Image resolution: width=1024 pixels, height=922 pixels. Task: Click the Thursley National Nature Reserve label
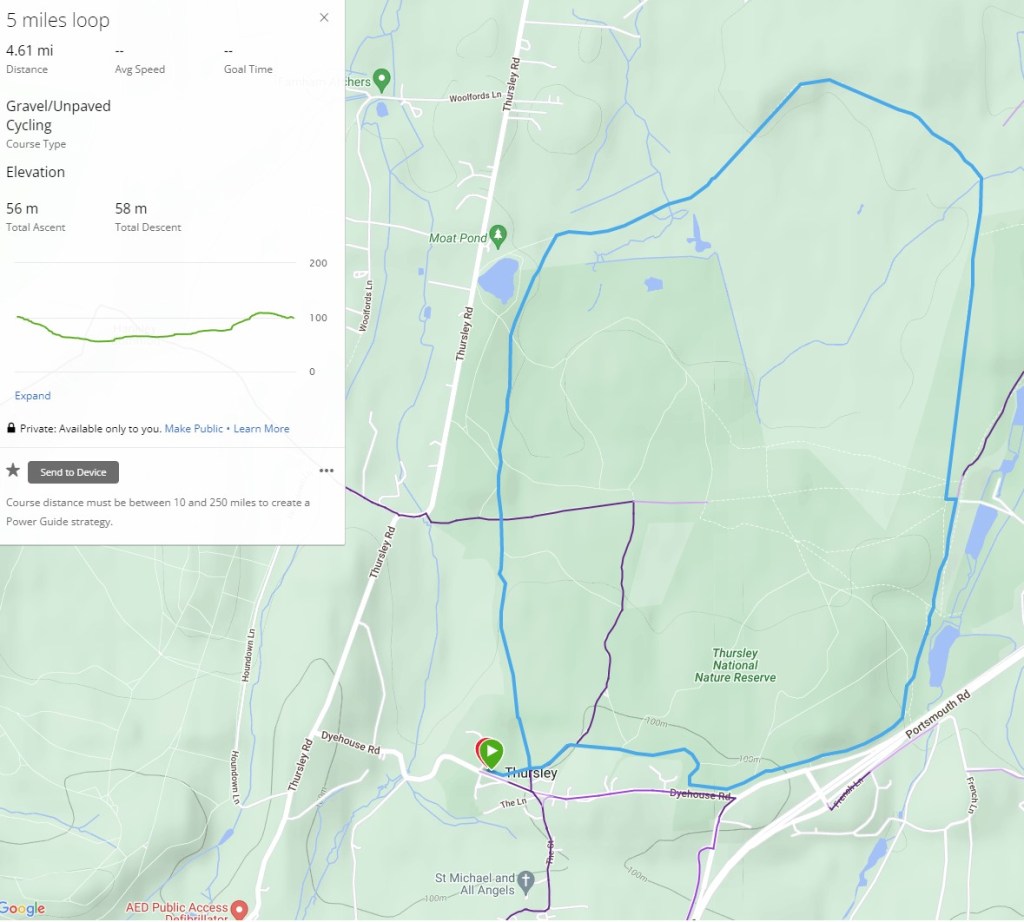click(735, 665)
